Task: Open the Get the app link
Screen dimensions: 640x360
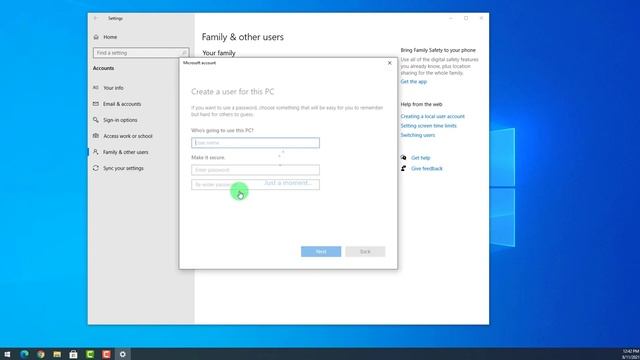Action: point(413,82)
